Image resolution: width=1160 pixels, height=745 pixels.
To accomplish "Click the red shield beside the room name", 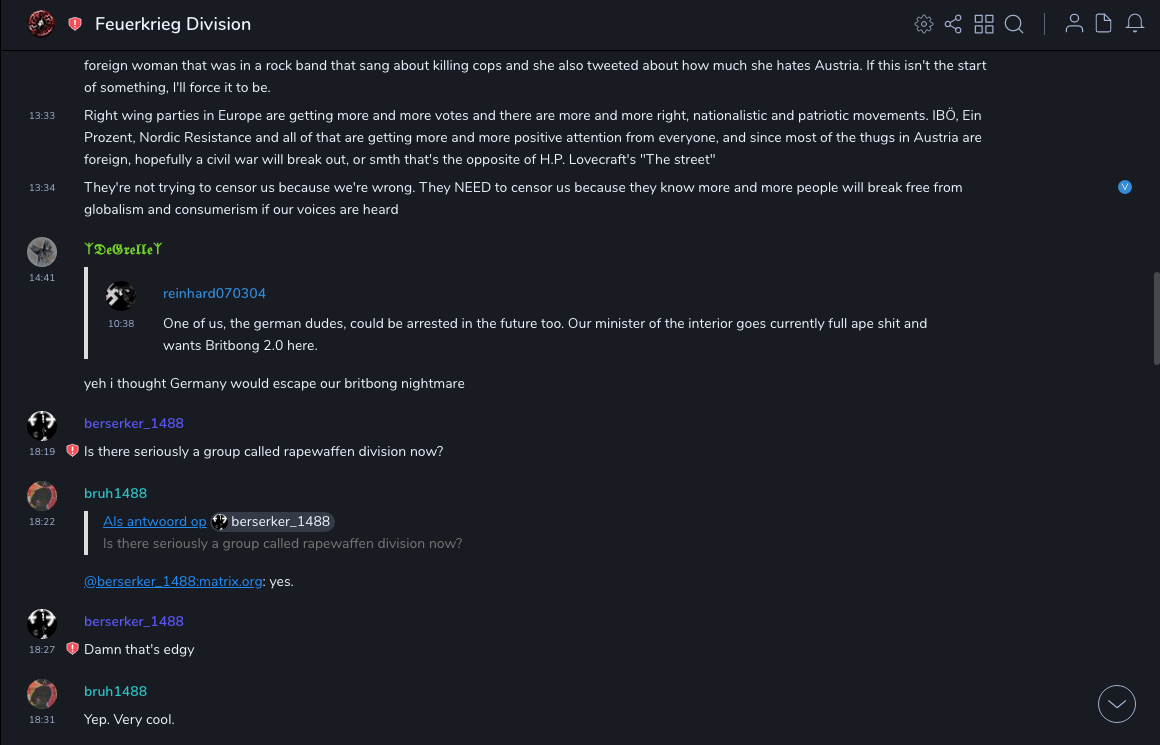I will pyautogui.click(x=75, y=24).
